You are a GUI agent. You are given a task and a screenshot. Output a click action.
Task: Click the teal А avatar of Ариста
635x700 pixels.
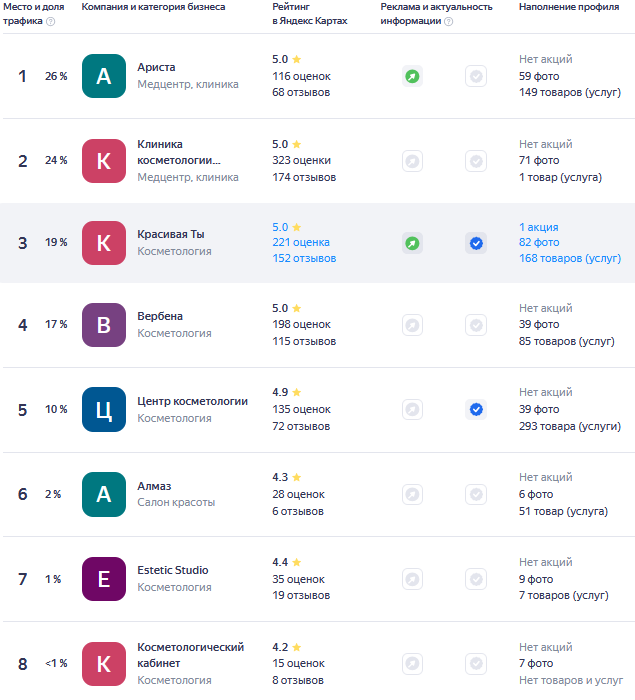click(104, 76)
